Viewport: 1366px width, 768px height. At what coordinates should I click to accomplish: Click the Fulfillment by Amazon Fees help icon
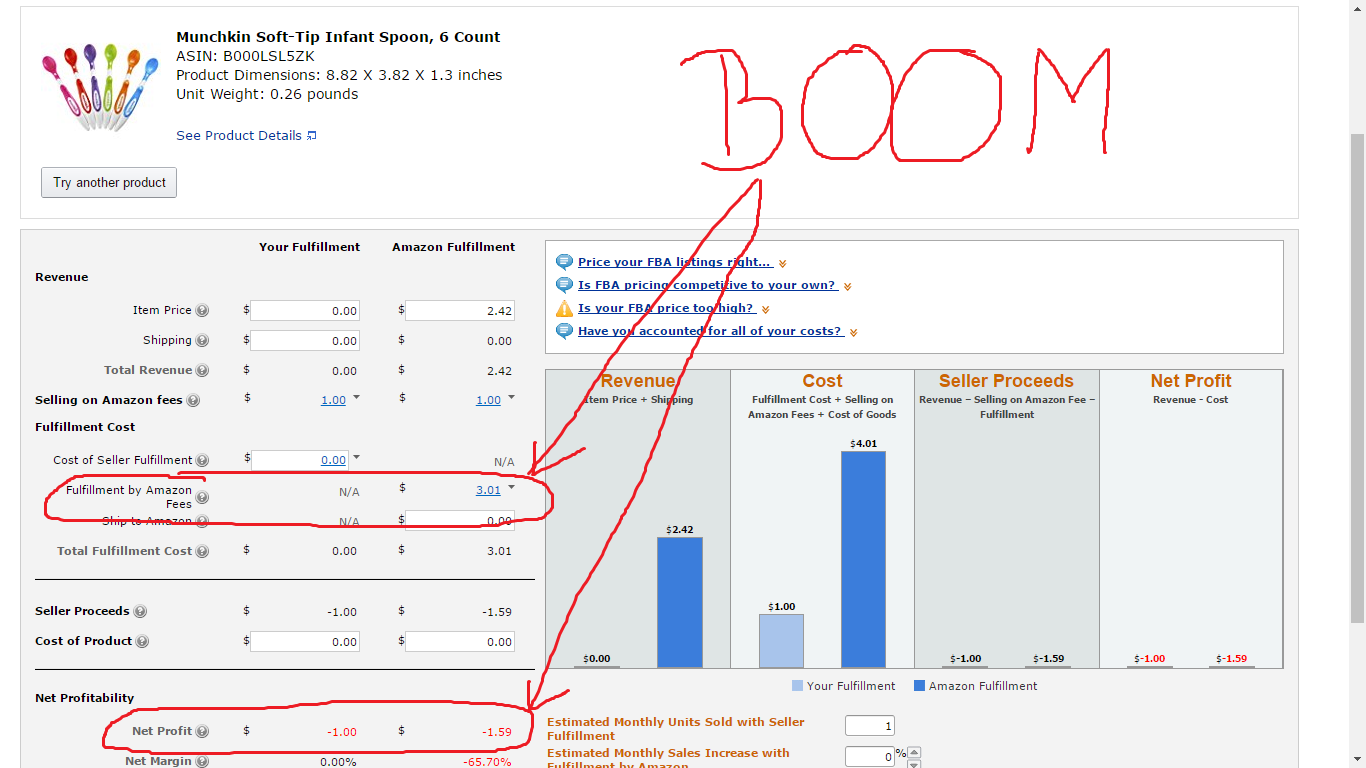pos(202,497)
